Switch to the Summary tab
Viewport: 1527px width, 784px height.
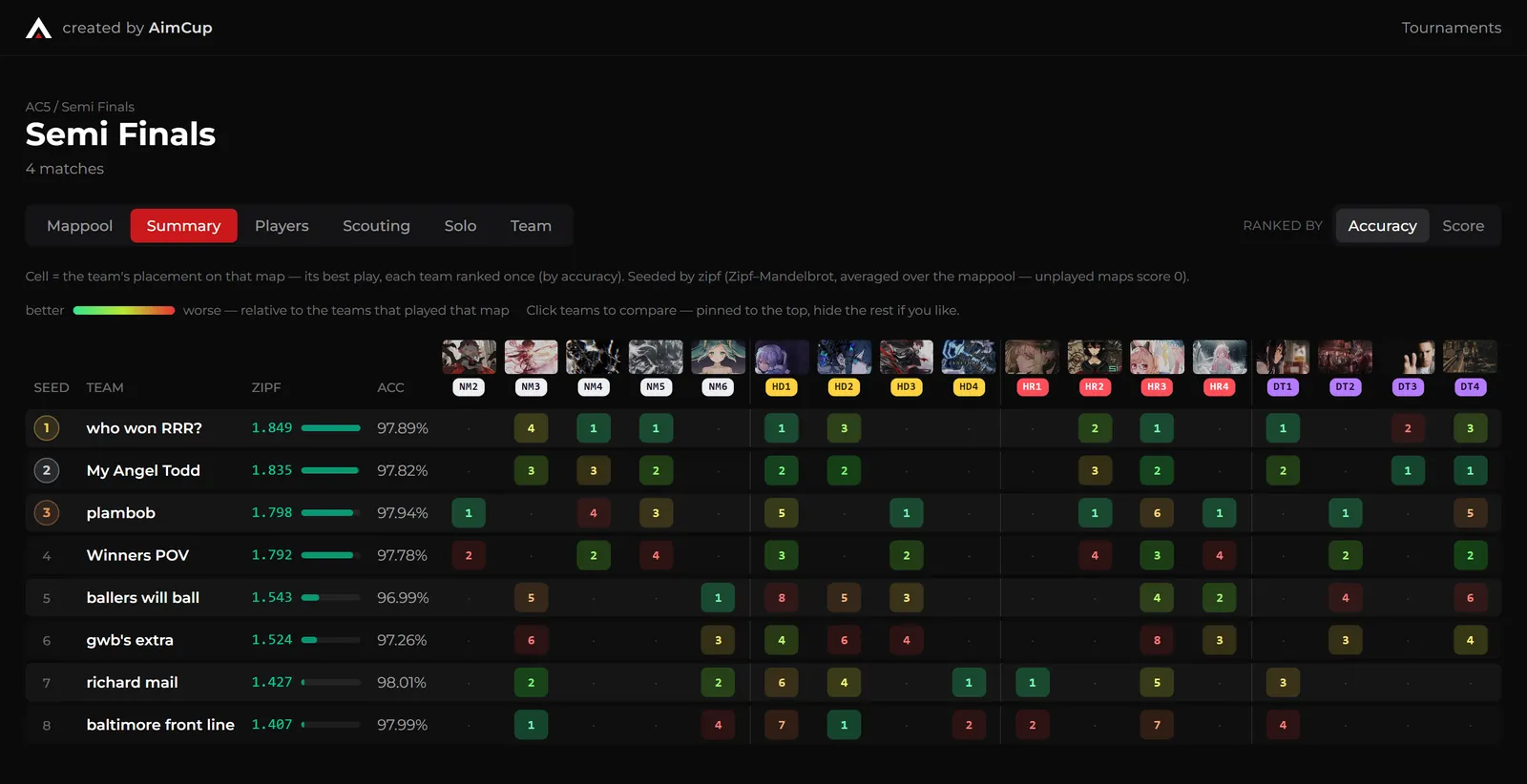183,226
